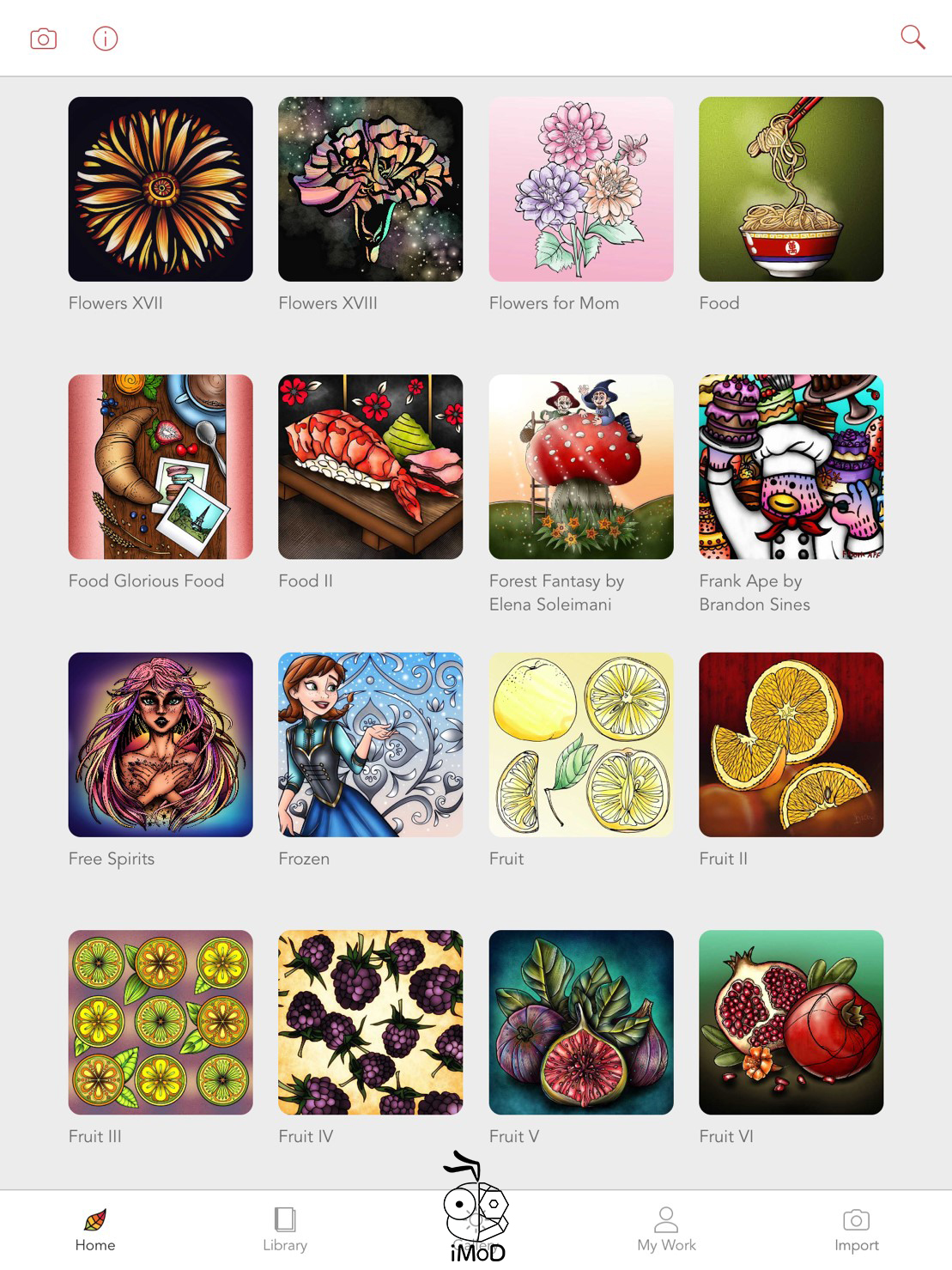The height and width of the screenshot is (1270, 952).
Task: Open the Flowers XVIII carnation thumbnail
Action: tap(371, 189)
